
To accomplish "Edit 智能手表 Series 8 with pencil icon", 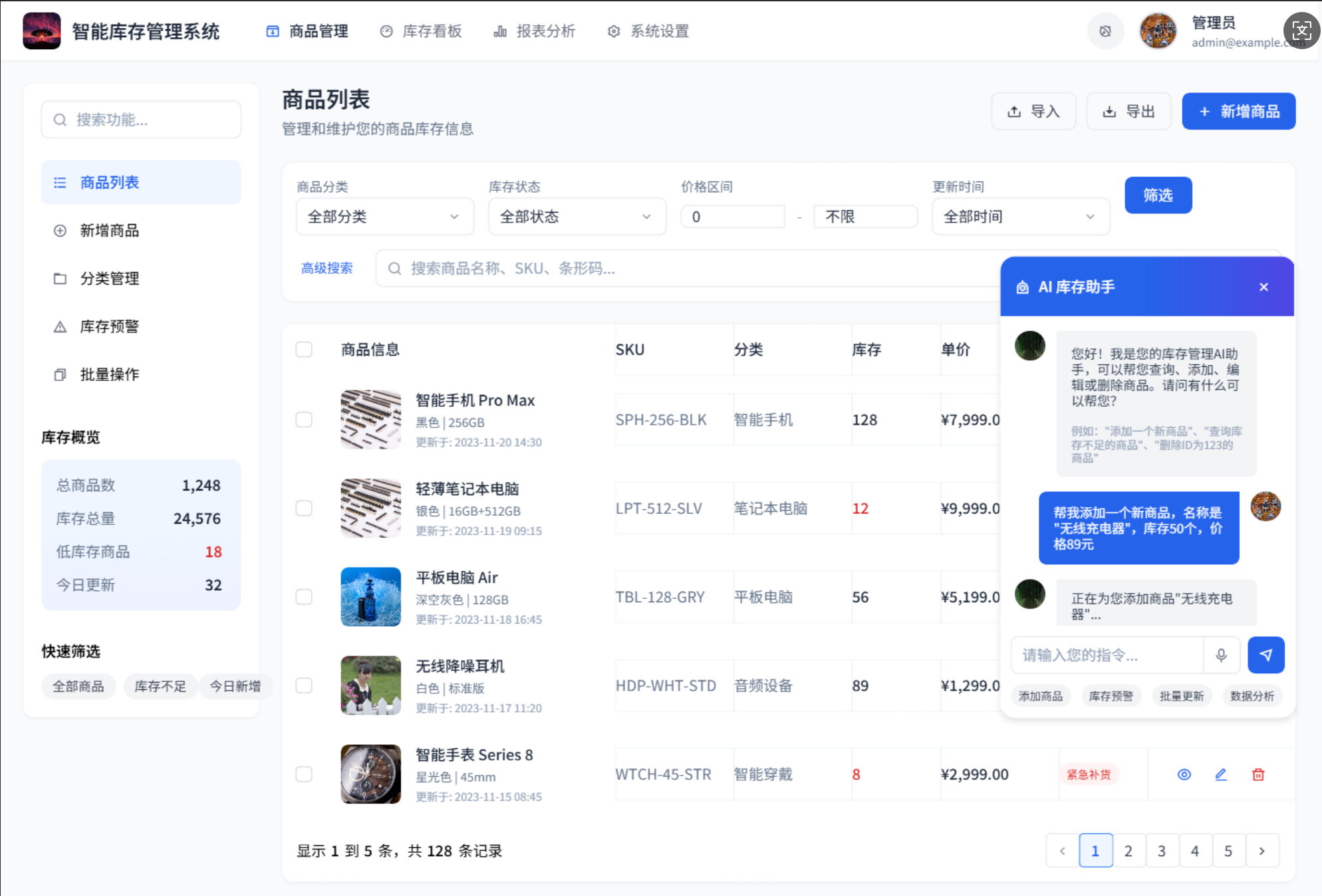I will point(1220,774).
